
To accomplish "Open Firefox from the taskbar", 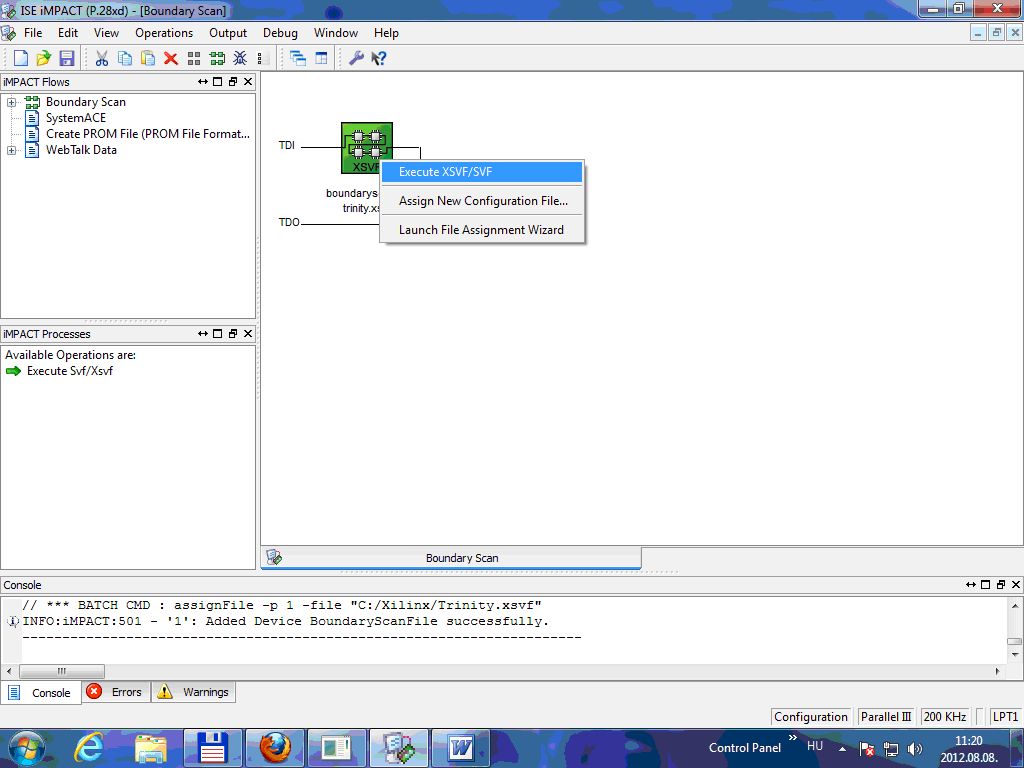I will click(x=274, y=747).
